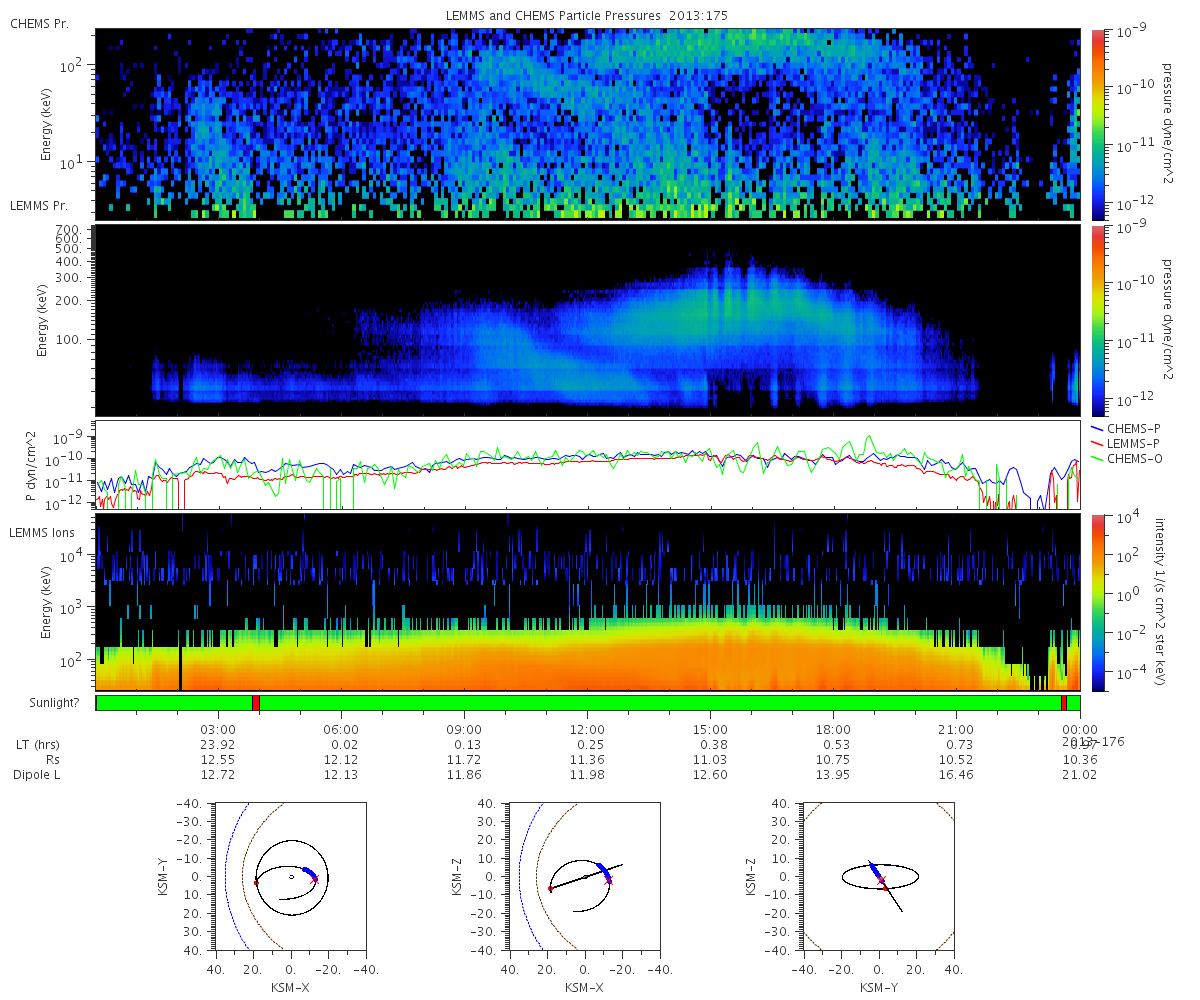Click the Rs value 10.36

(1079, 760)
